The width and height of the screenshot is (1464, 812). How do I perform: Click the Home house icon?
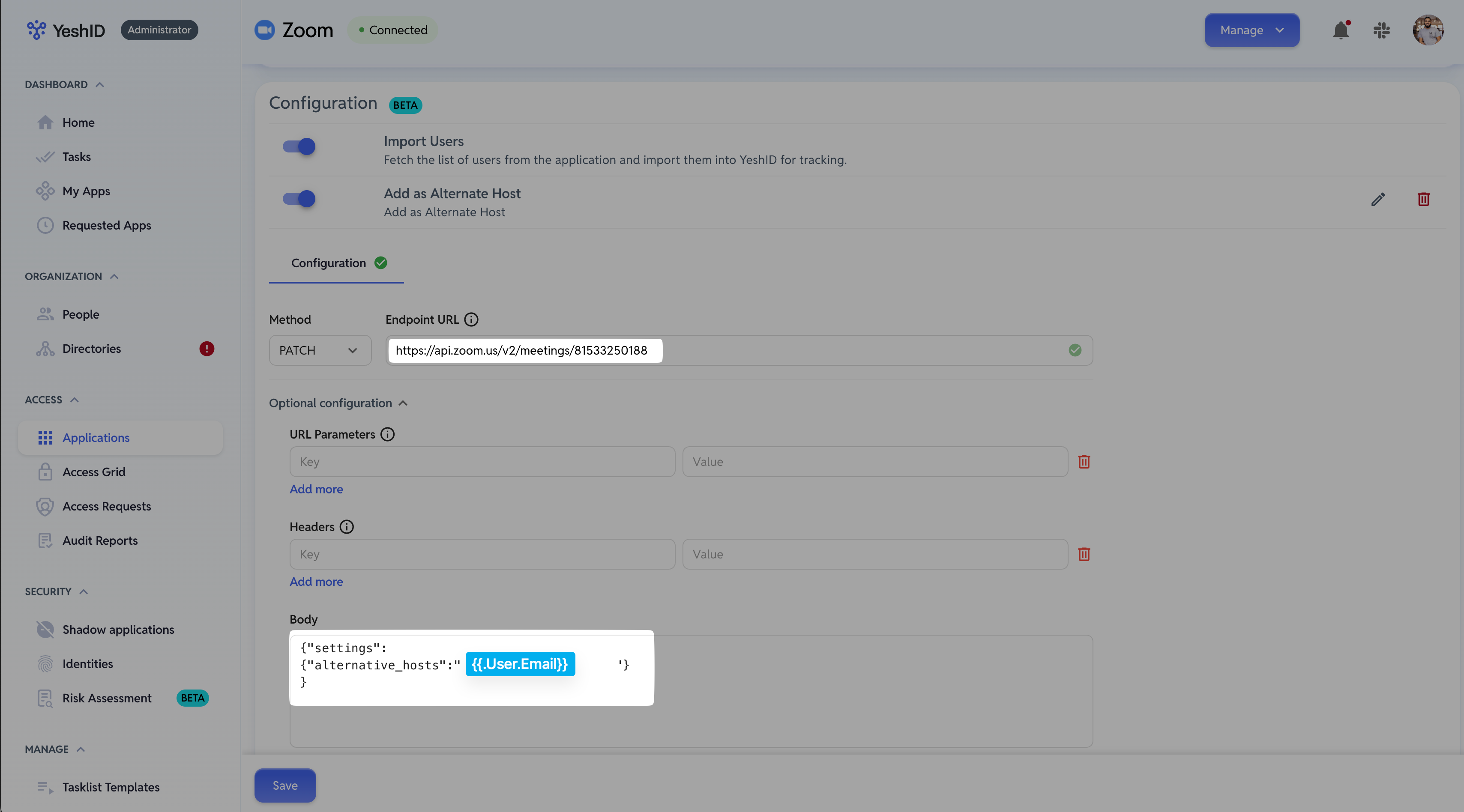[x=45, y=122]
